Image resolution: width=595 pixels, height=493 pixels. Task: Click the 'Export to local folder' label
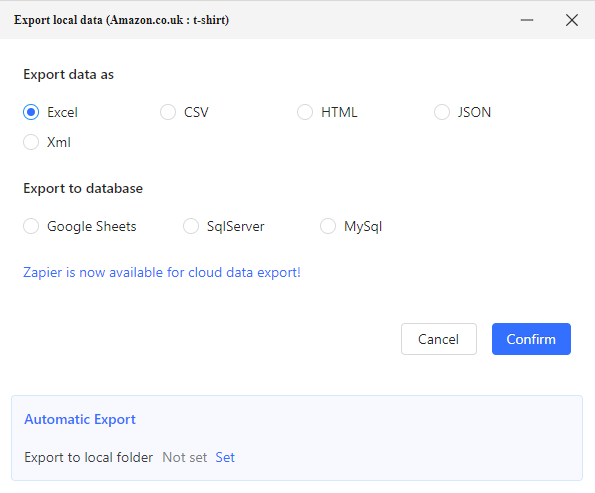click(x=89, y=457)
